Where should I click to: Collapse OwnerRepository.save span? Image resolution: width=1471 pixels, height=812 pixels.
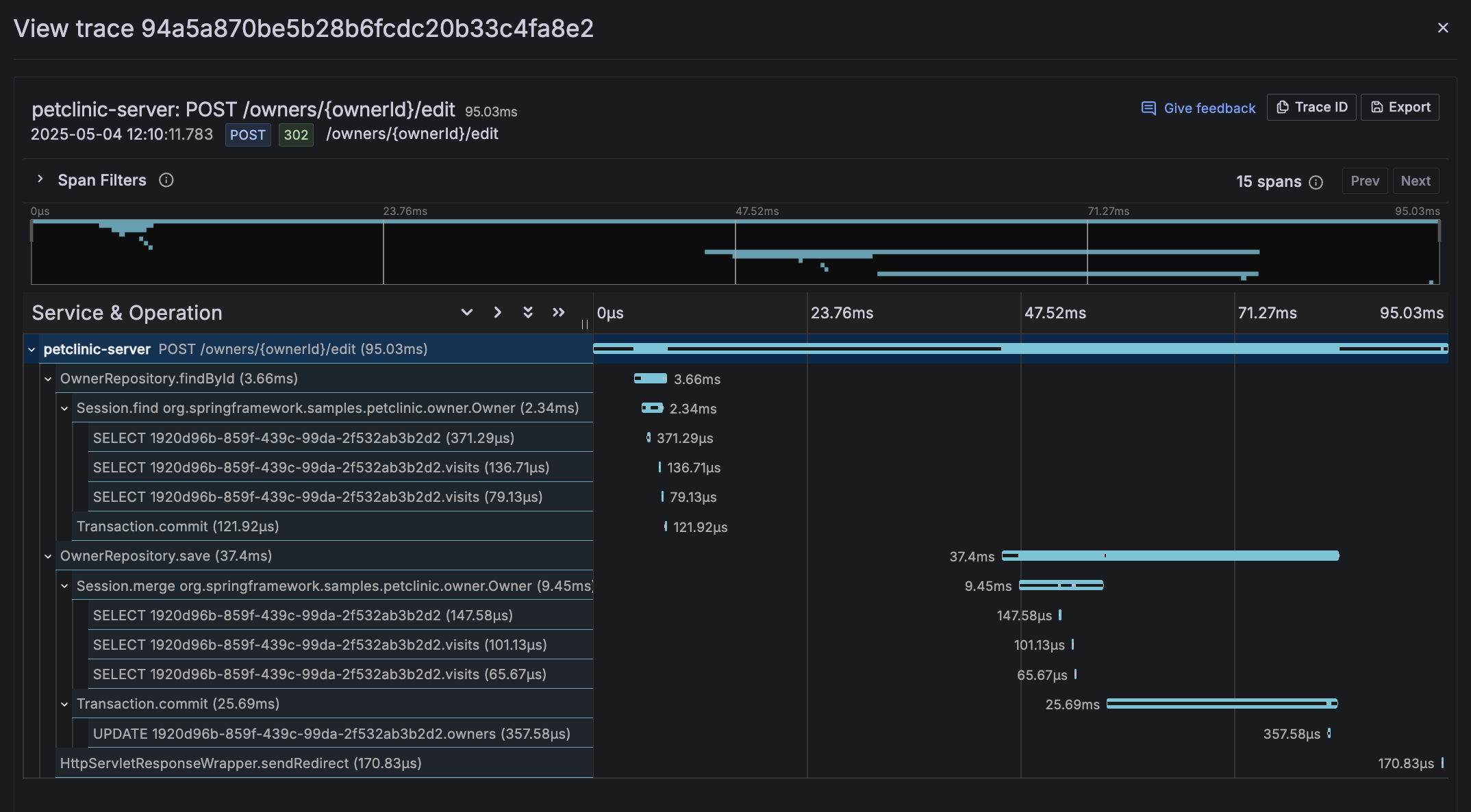48,557
